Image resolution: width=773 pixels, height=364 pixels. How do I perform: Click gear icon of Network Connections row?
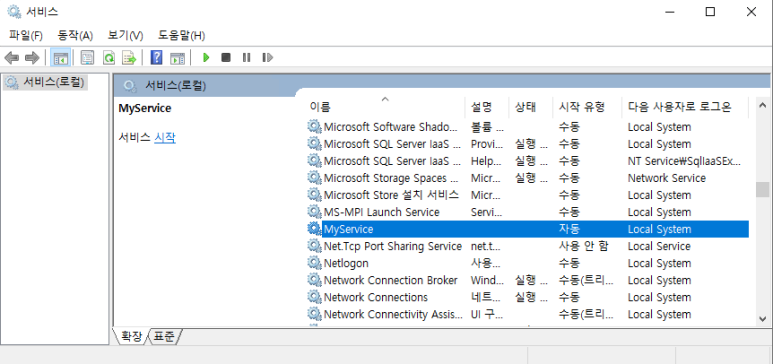click(x=314, y=297)
